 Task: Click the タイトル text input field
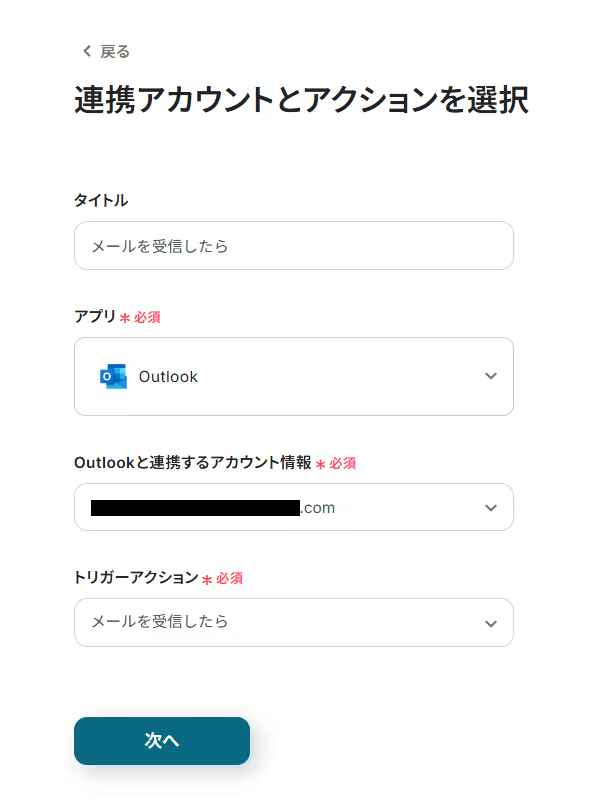(293, 246)
